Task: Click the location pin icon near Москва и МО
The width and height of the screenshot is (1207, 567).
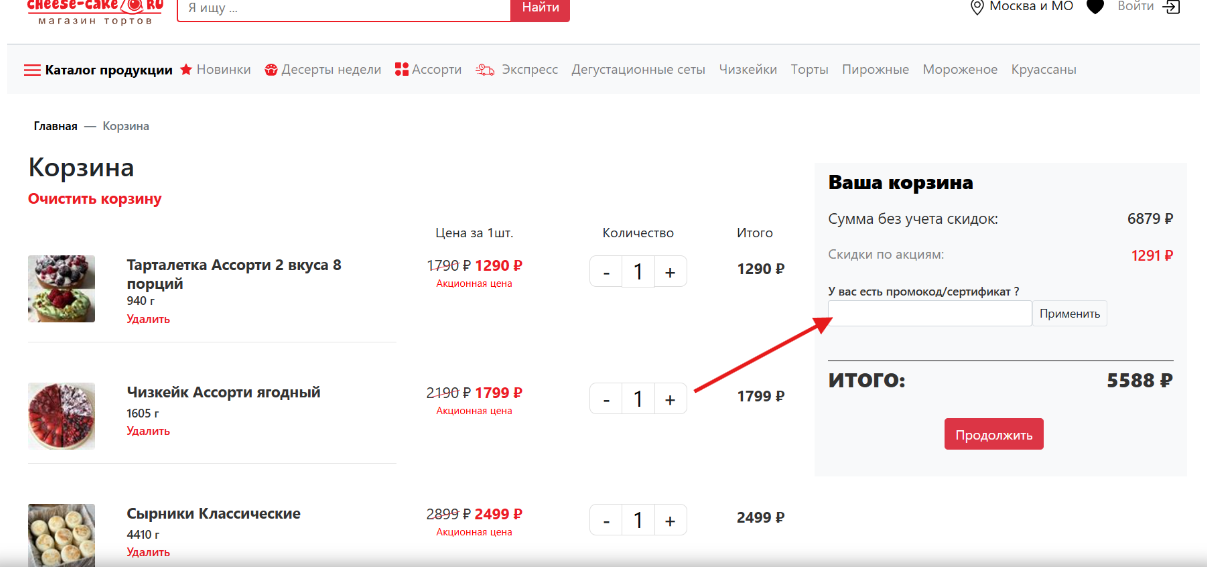Action: [x=977, y=7]
